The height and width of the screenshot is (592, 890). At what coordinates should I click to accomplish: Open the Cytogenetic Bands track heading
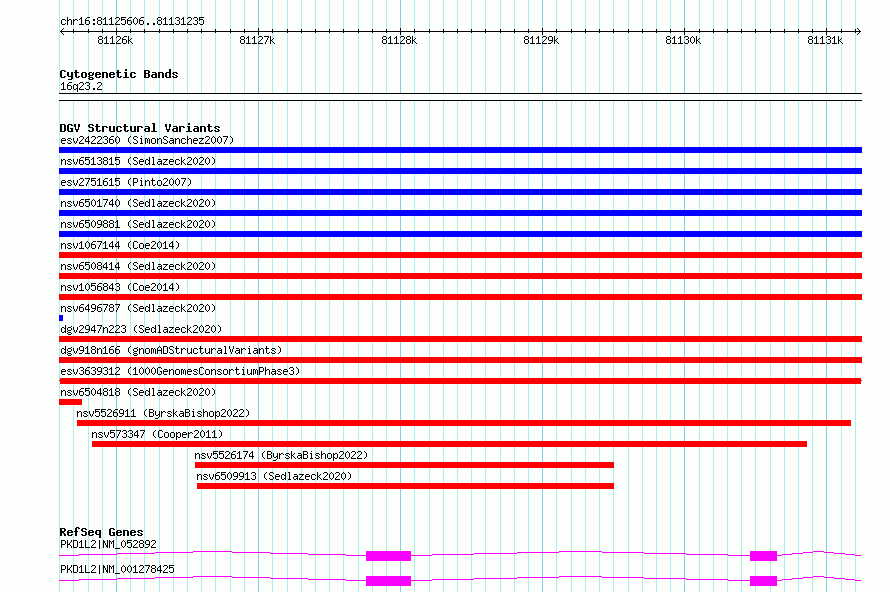pyautogui.click(x=119, y=74)
